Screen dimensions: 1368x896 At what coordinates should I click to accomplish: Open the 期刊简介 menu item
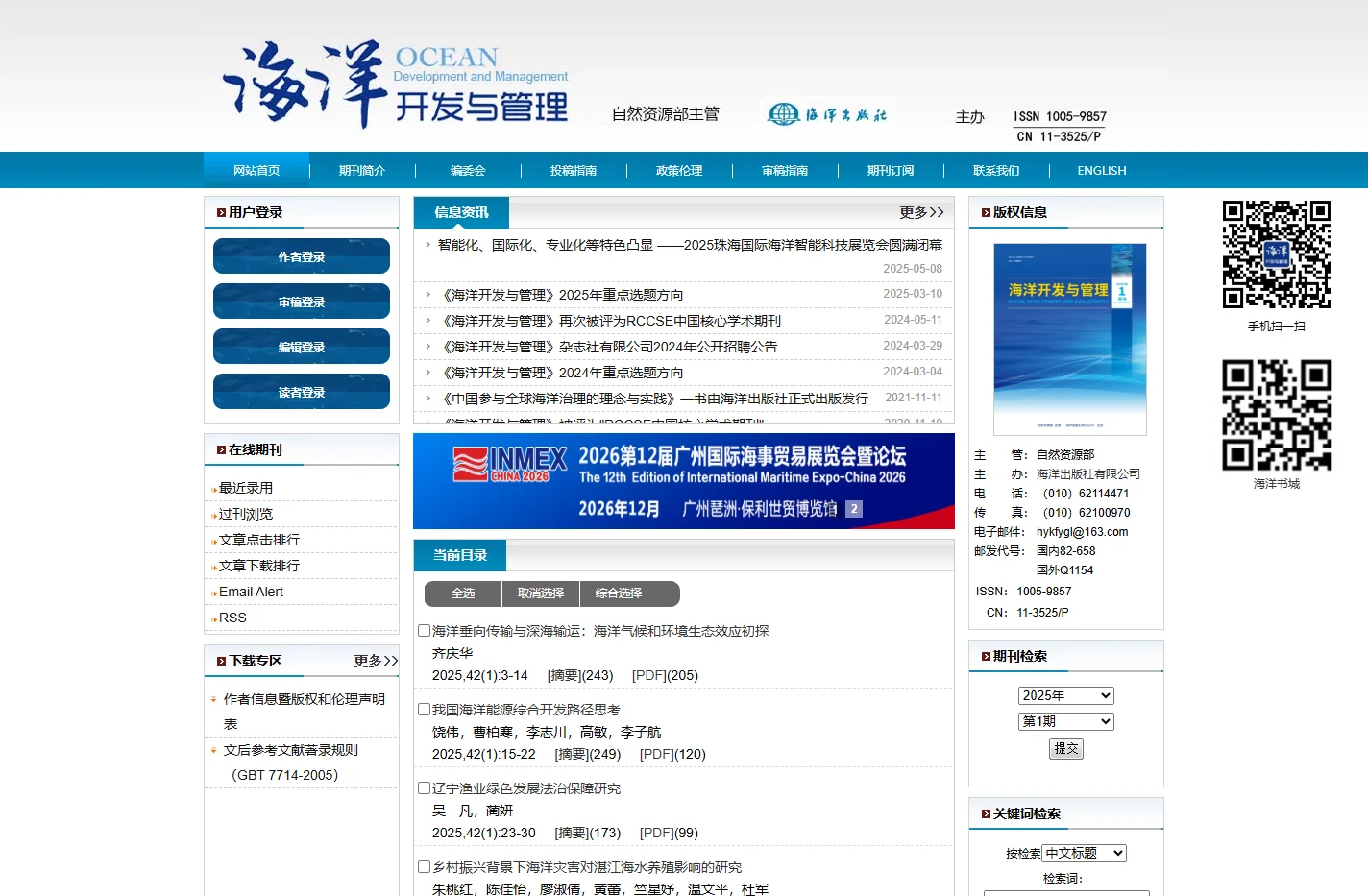point(362,171)
